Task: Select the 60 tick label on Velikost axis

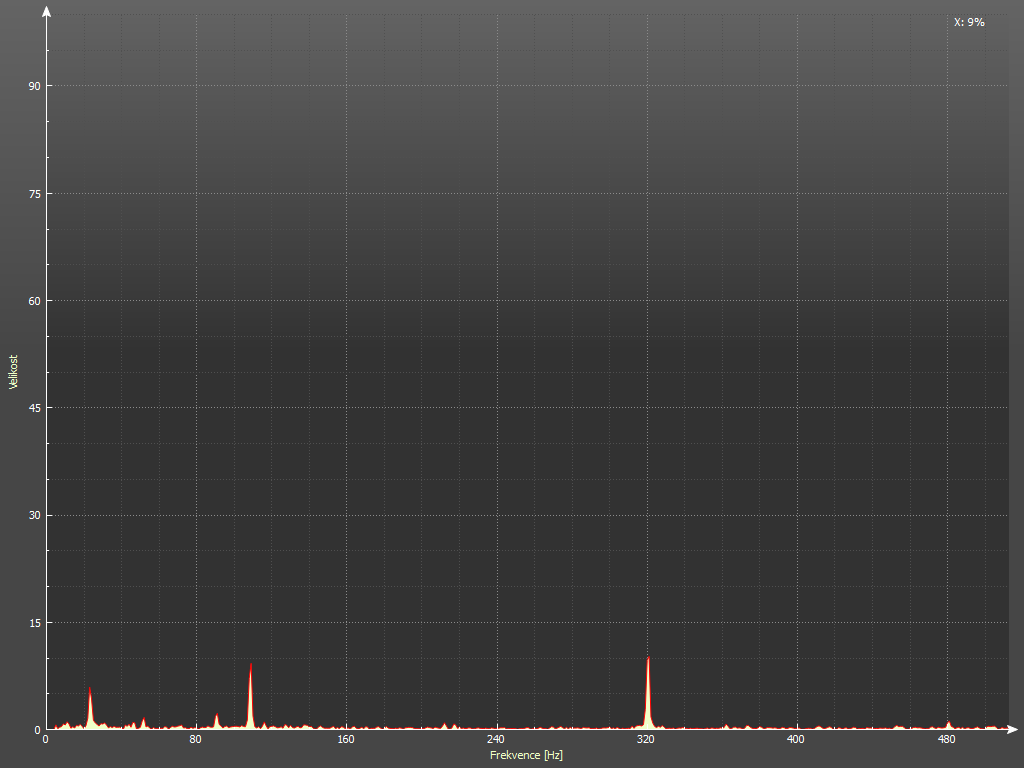Action: pos(33,301)
